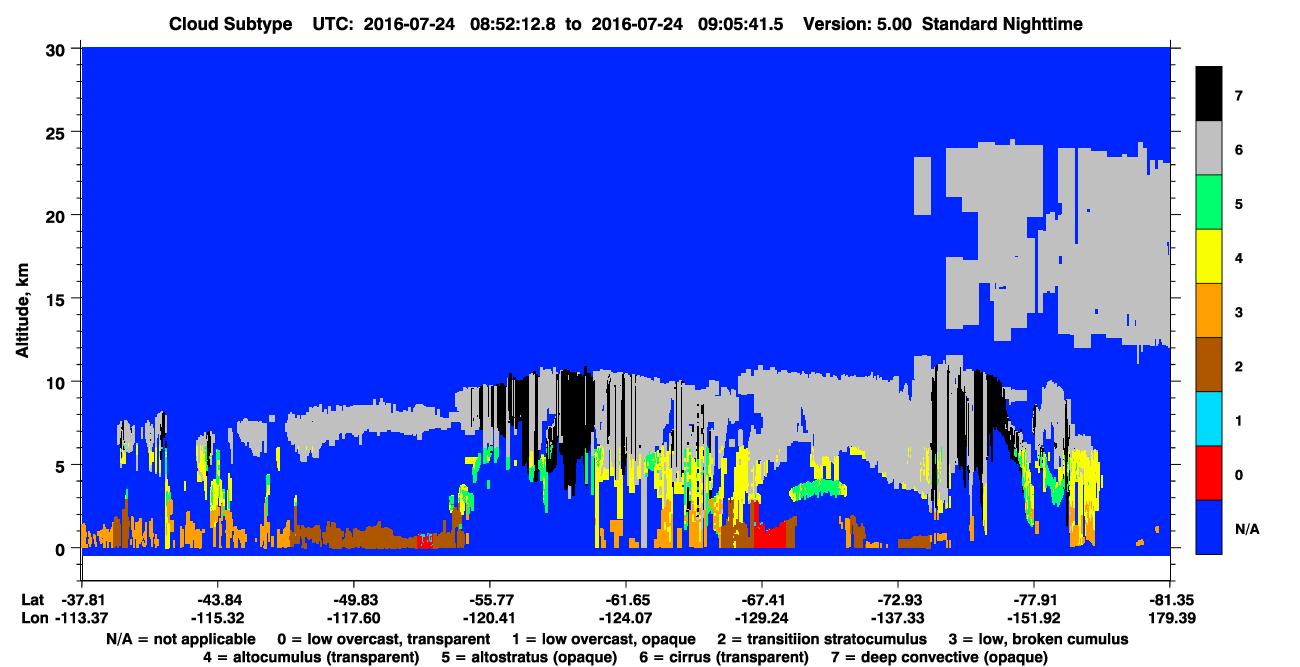
Task: Click the orange colorbar swatch for type 3
Action: point(1209,311)
